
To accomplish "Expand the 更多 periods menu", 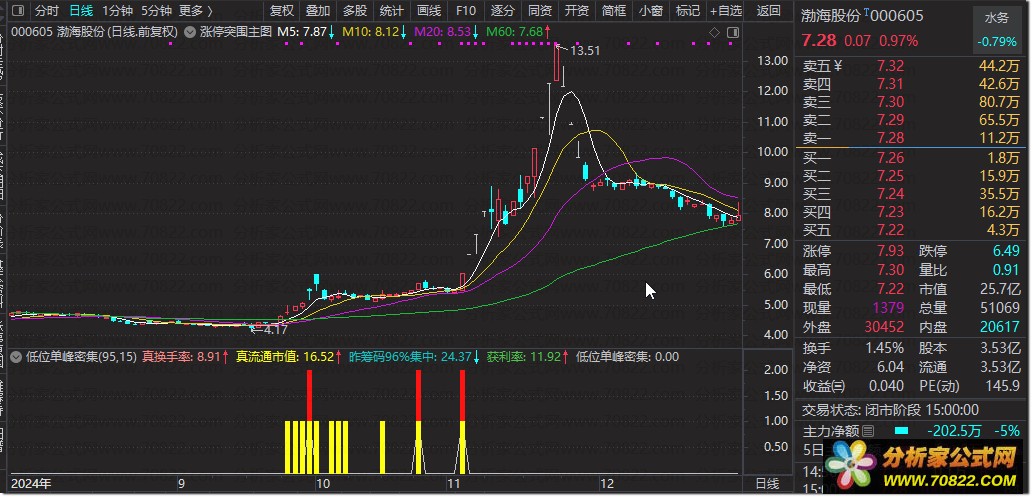I will (196, 11).
